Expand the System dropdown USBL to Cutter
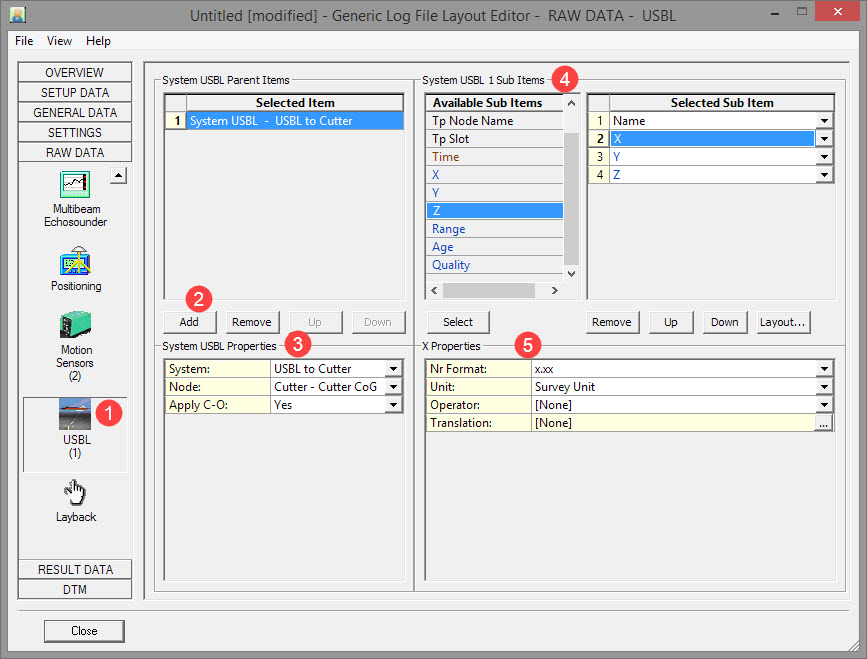The image size is (867, 659). tap(393, 369)
